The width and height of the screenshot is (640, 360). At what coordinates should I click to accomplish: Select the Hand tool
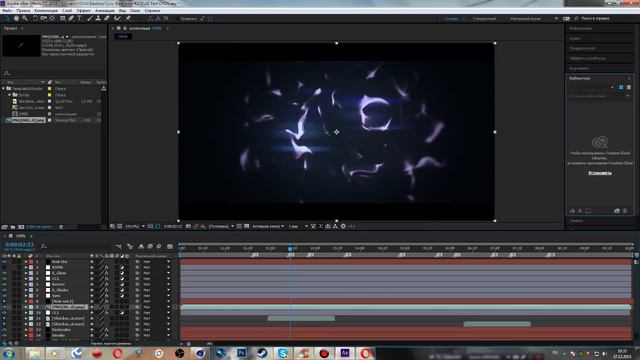click(16, 18)
